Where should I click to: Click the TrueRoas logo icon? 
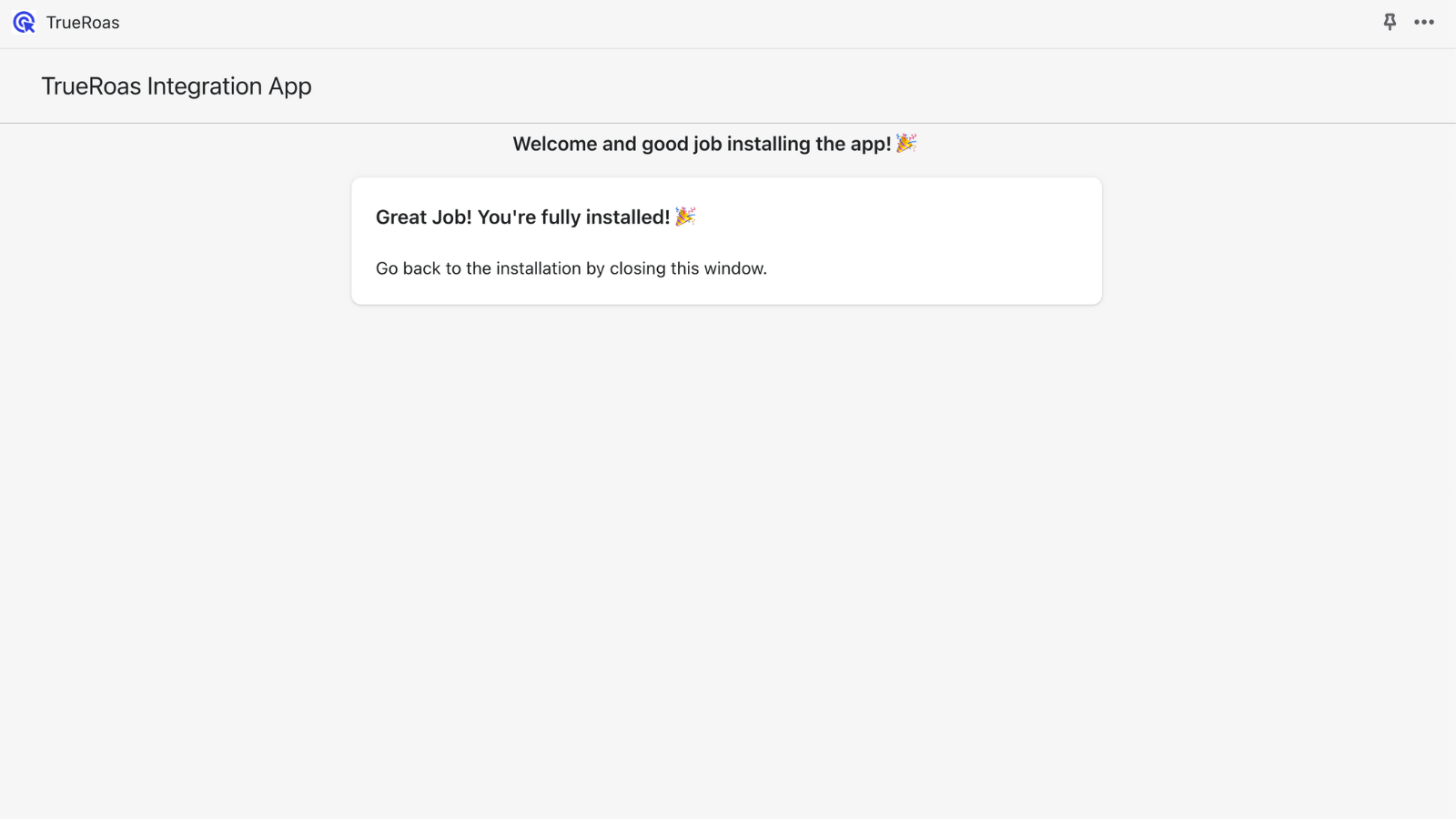[25, 23]
